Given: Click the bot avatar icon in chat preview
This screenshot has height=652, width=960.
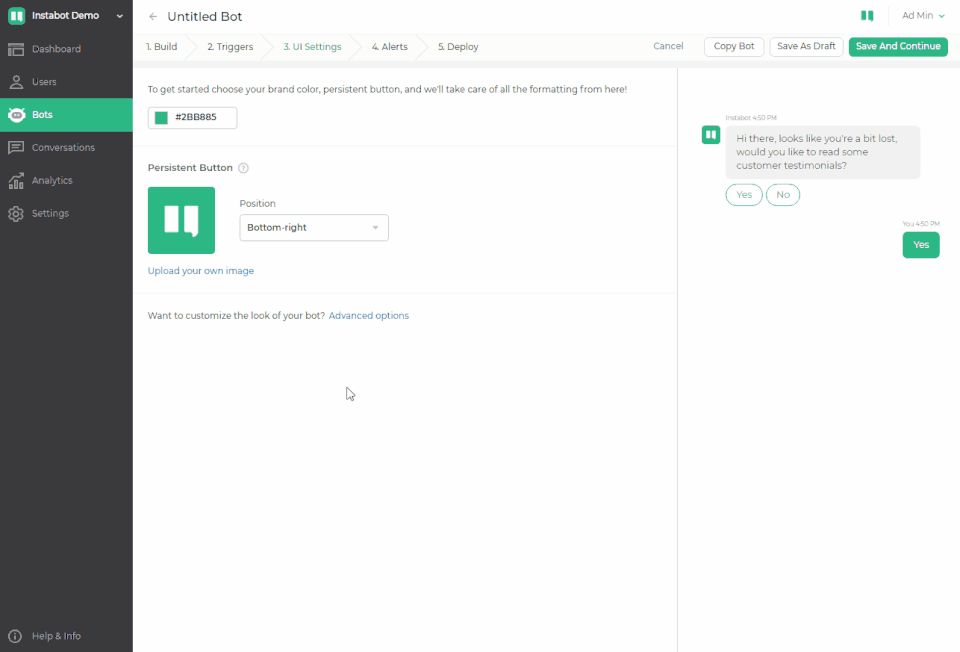Looking at the screenshot, I should coord(711,135).
